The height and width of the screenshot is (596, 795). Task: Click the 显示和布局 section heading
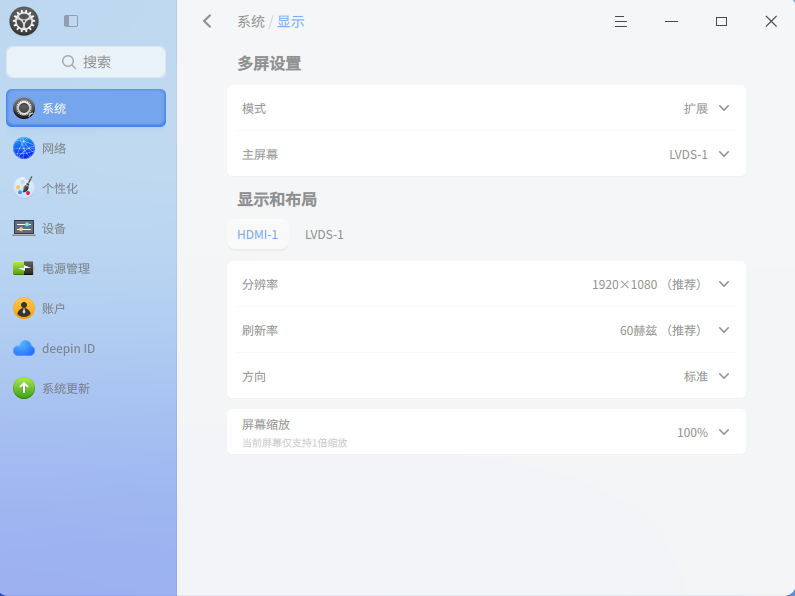[277, 200]
